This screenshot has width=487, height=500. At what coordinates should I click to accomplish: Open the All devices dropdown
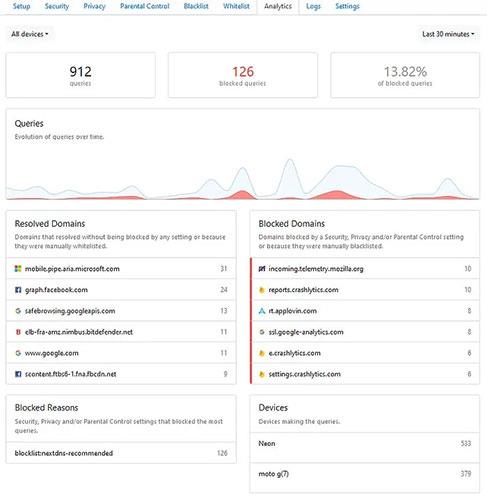tap(30, 34)
